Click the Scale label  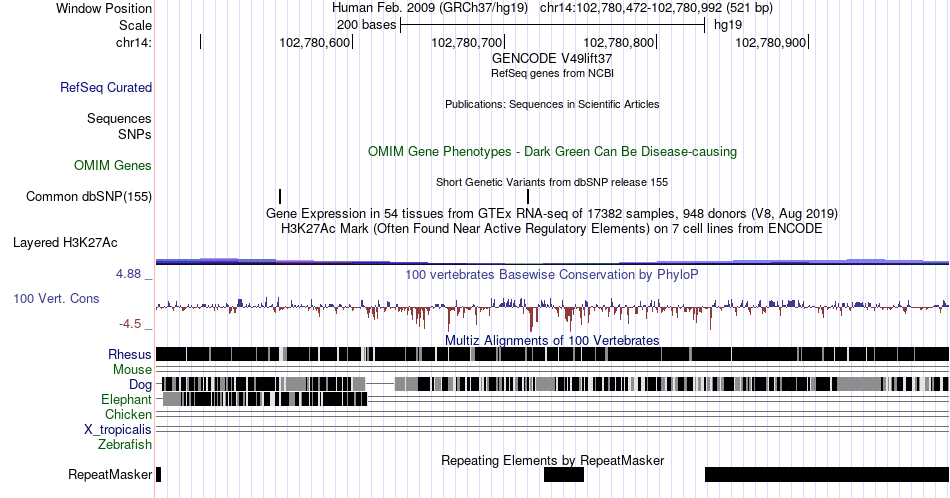[135, 25]
